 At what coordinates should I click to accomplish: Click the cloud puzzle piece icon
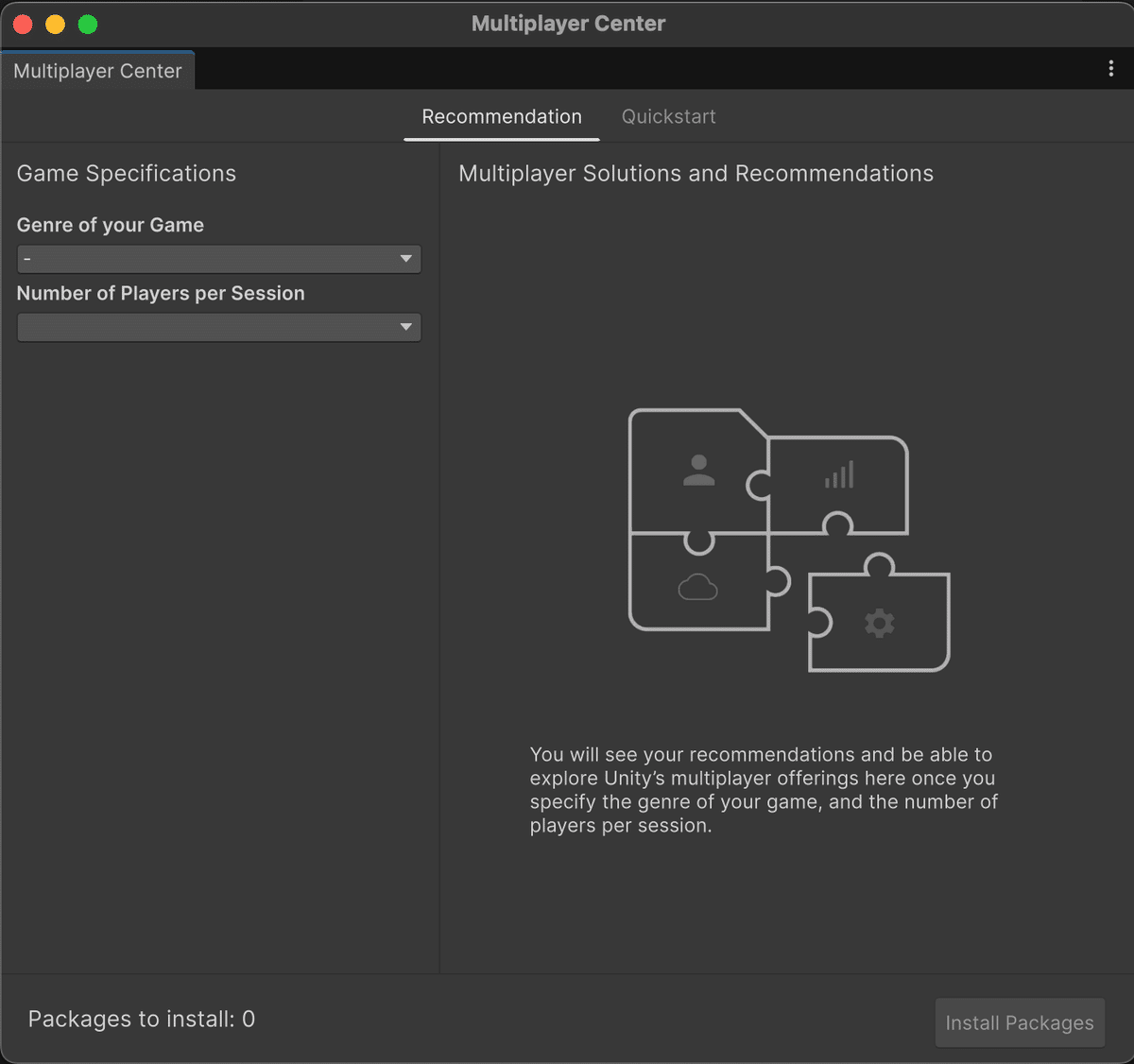pos(699,586)
